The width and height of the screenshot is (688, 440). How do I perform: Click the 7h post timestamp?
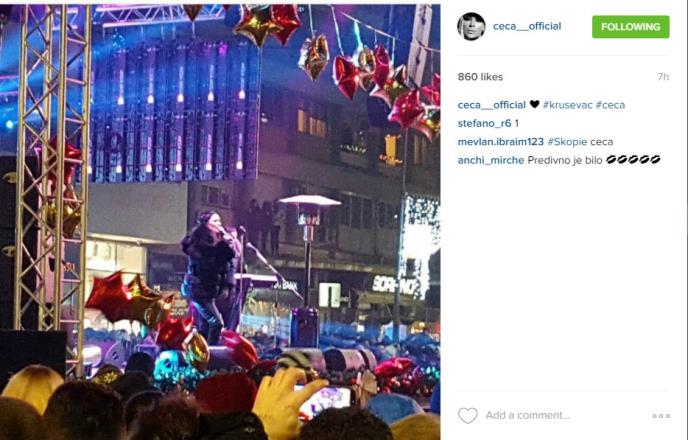click(663, 77)
